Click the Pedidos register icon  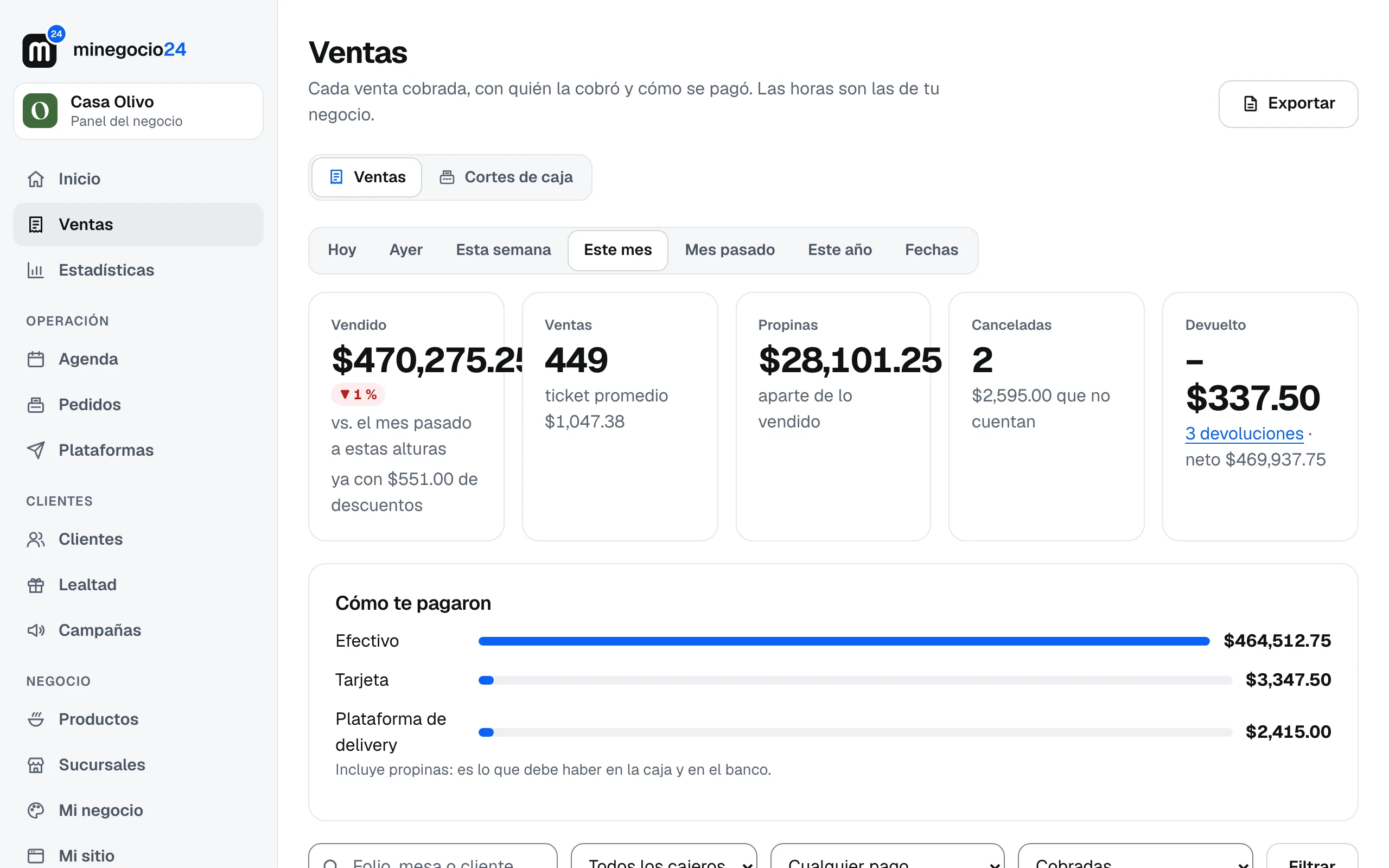pos(36,405)
